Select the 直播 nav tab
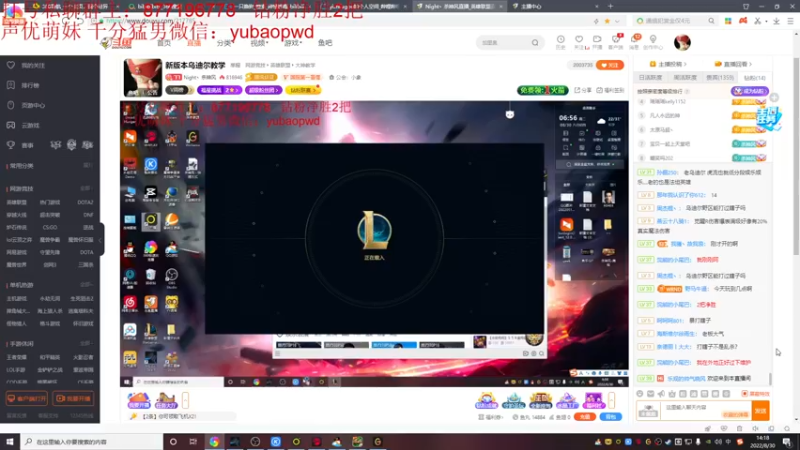The width and height of the screenshot is (800, 450). (194, 43)
